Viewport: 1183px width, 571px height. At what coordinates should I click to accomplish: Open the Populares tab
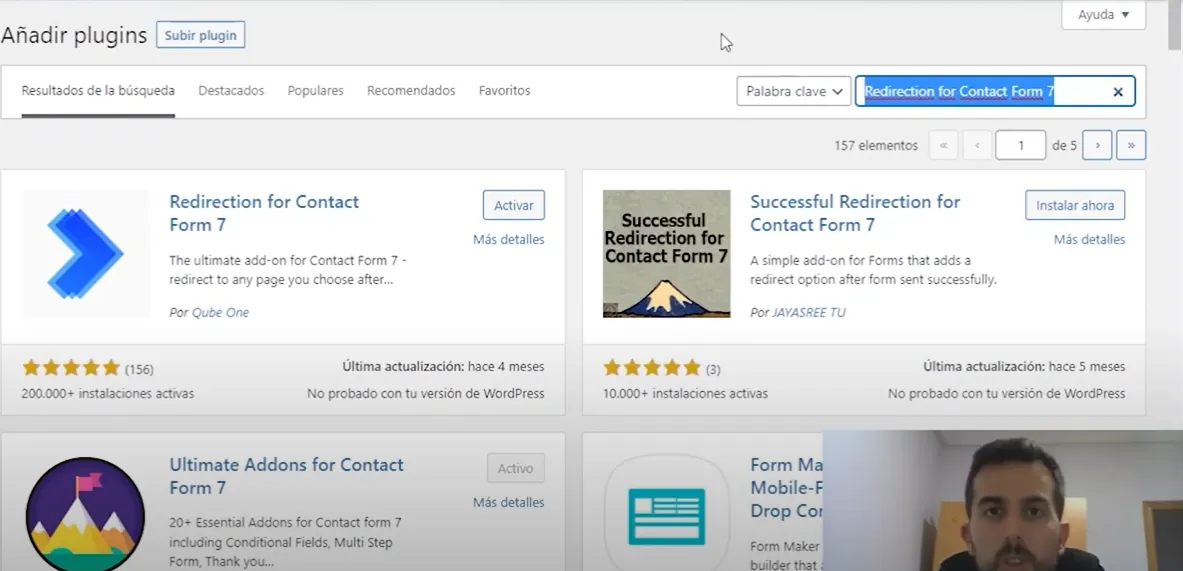coord(315,91)
